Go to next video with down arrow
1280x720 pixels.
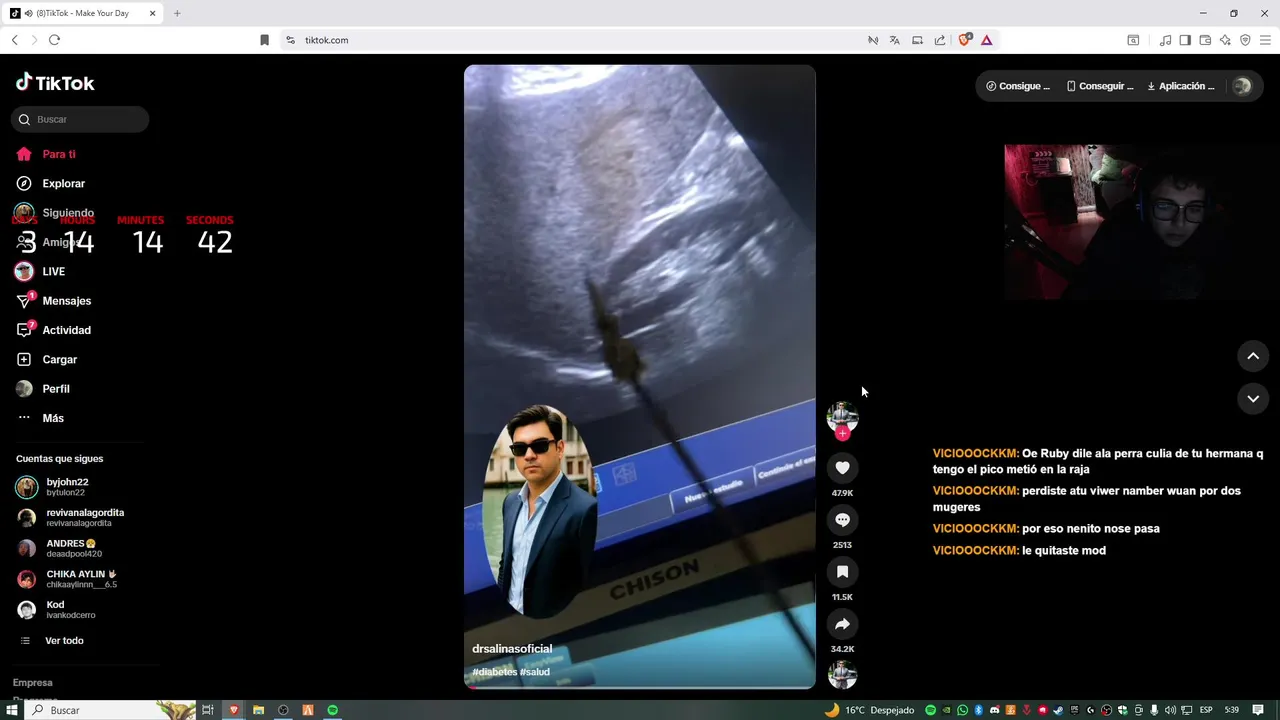click(x=1253, y=398)
